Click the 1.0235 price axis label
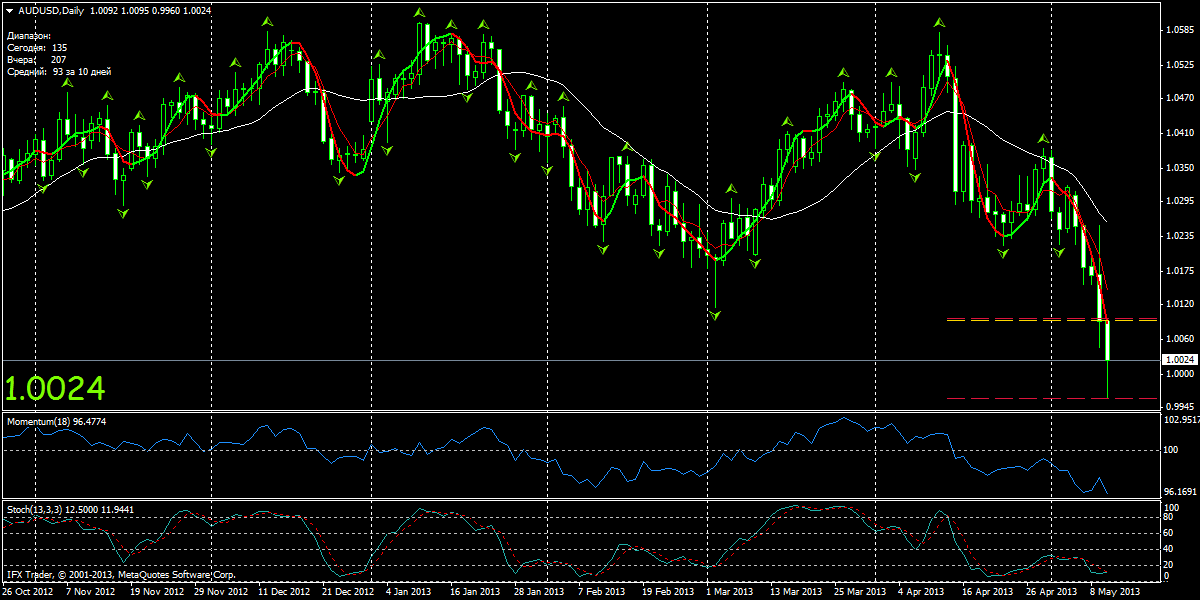This screenshot has height=600, width=1200. click(x=1180, y=236)
